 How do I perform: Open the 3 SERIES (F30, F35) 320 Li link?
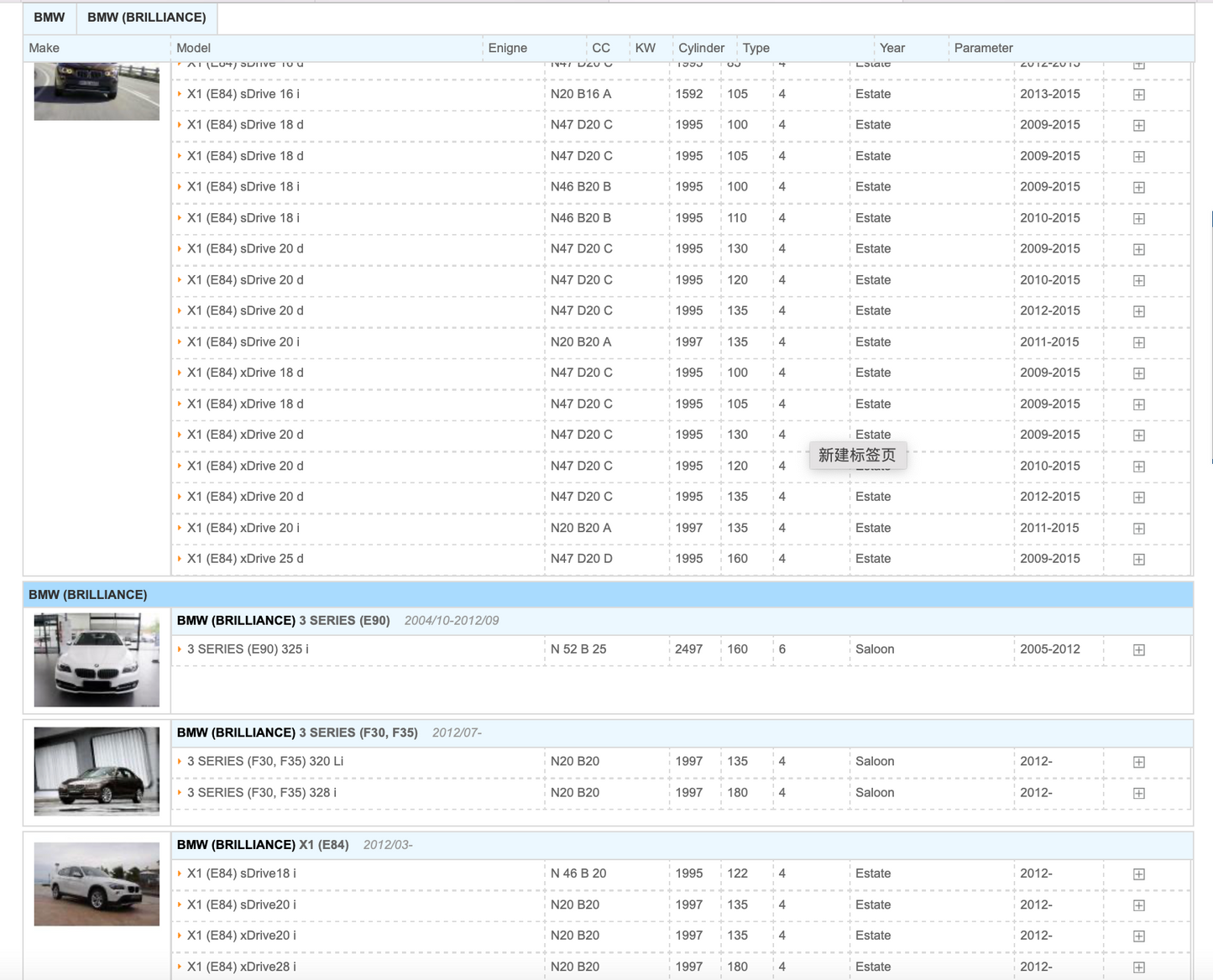[x=264, y=761]
